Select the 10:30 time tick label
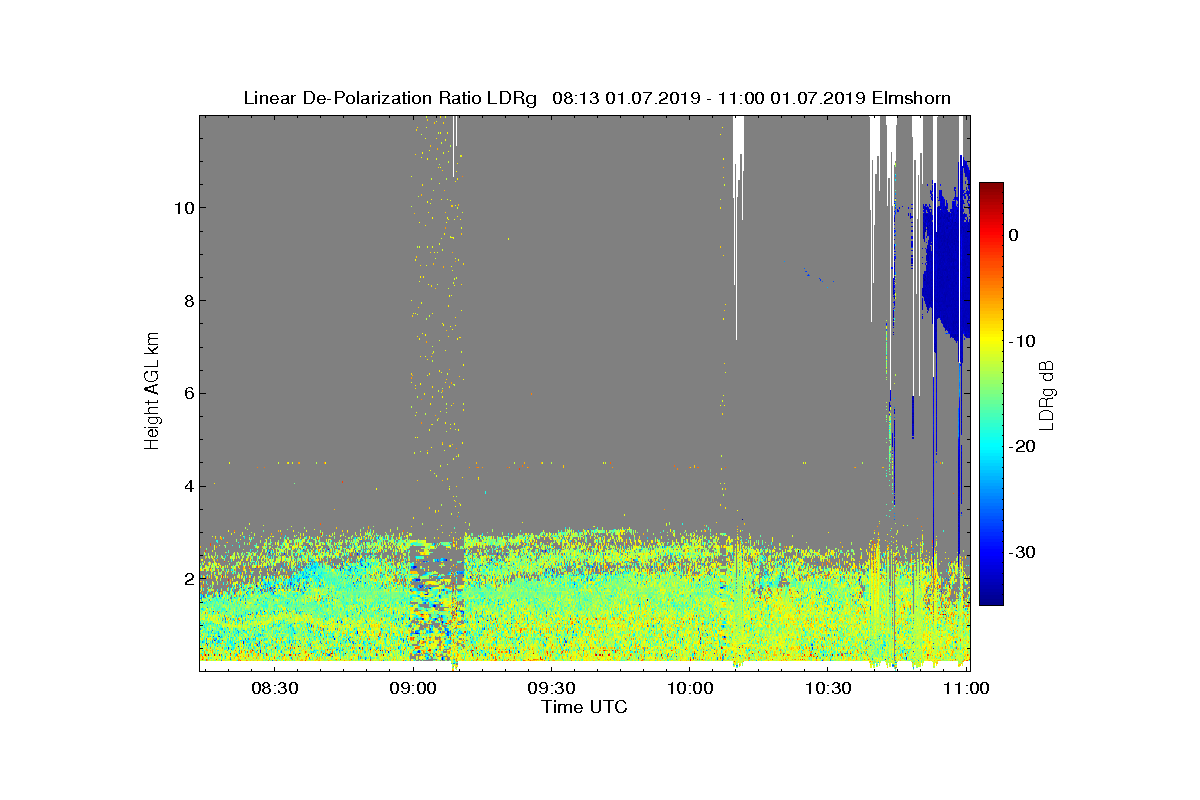This screenshot has height=800, width=1200. pos(829,688)
